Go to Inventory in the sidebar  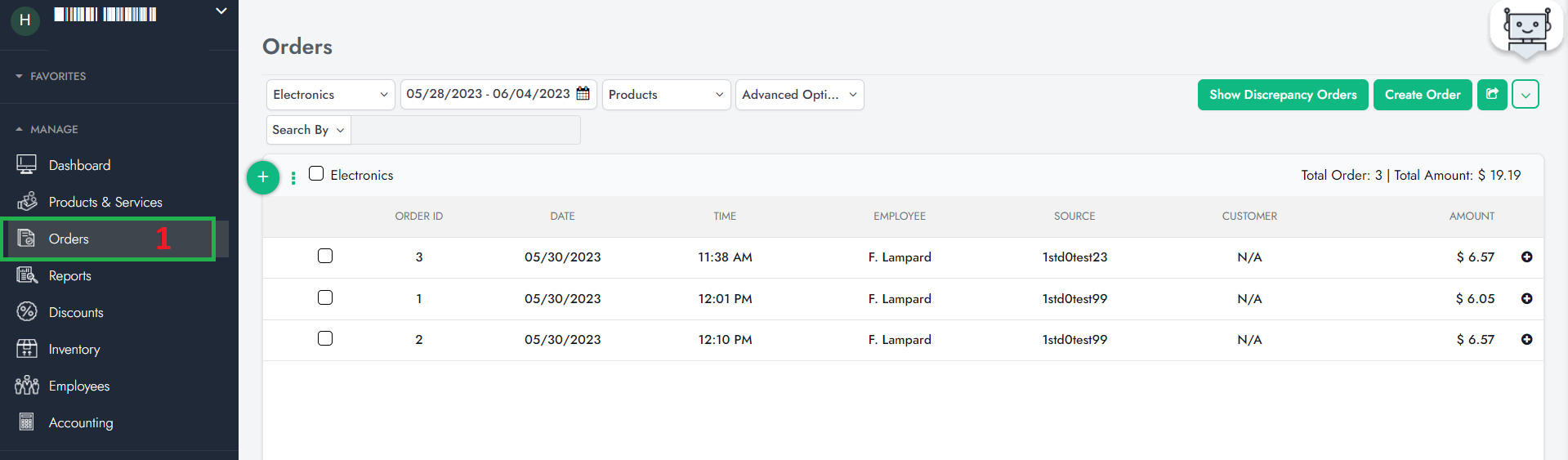pyautogui.click(x=74, y=350)
